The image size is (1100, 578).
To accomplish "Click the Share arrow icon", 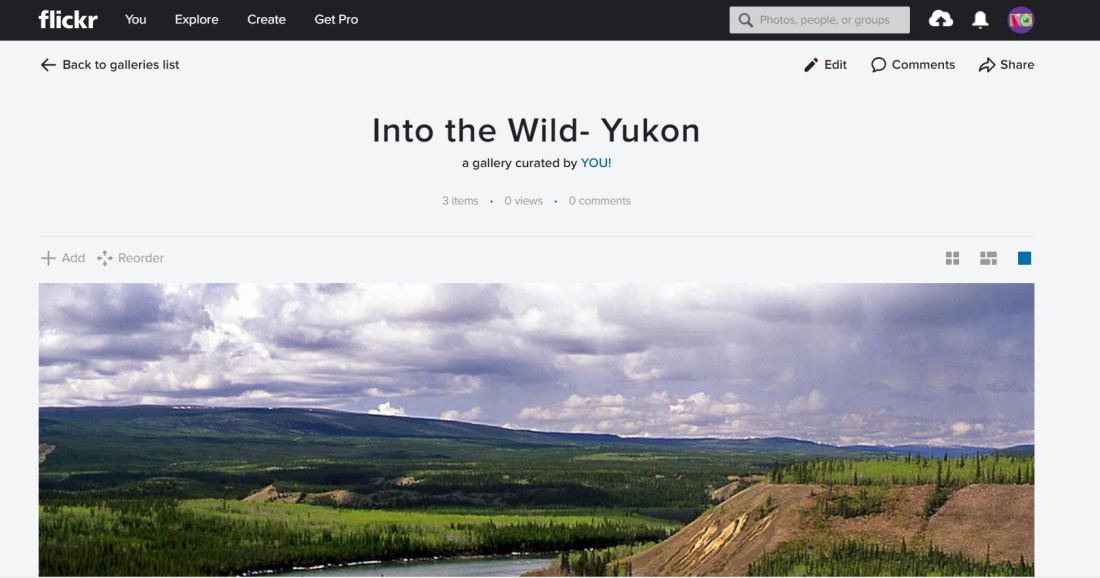I will (987, 65).
